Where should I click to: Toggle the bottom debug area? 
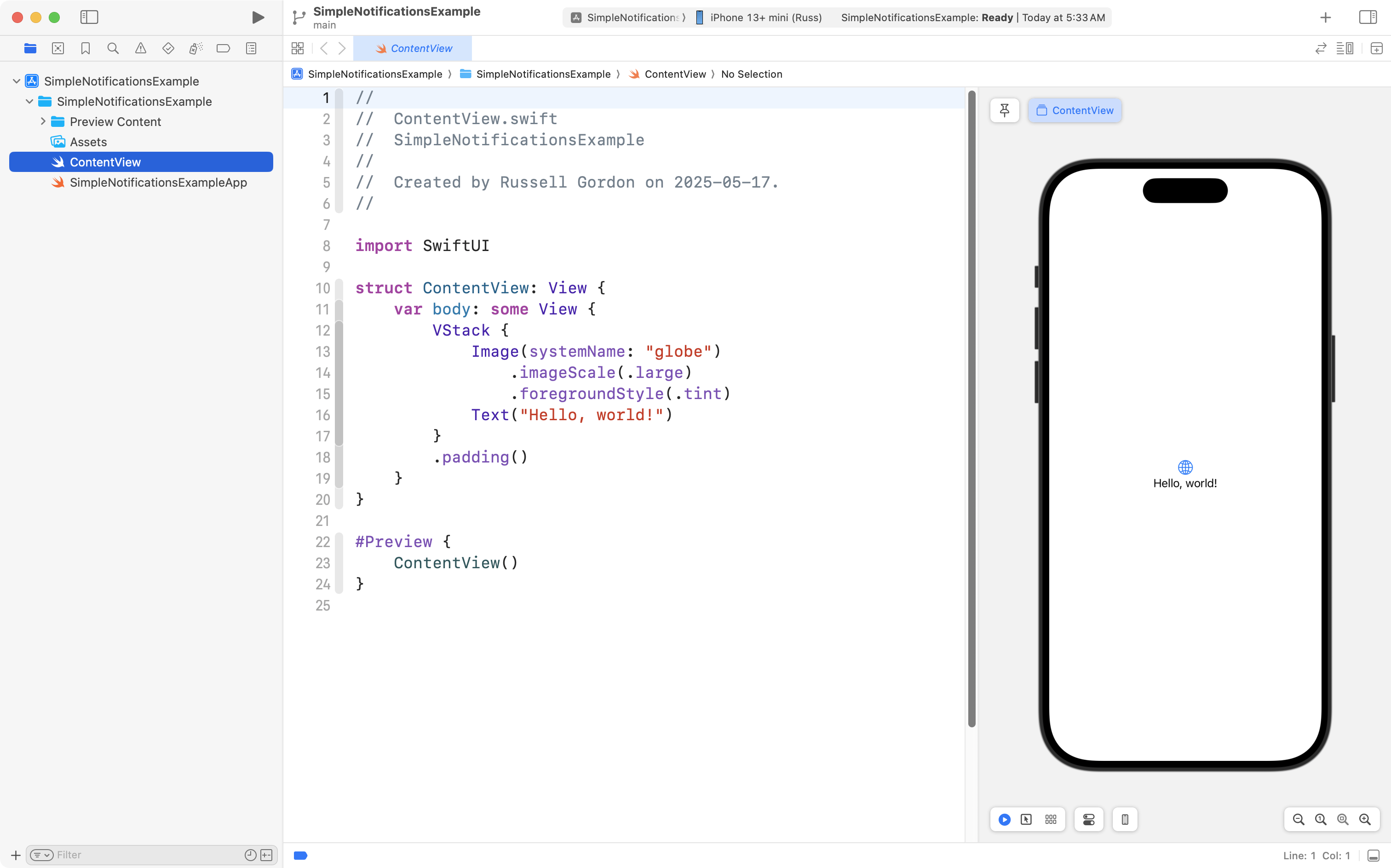pyautogui.click(x=1373, y=856)
